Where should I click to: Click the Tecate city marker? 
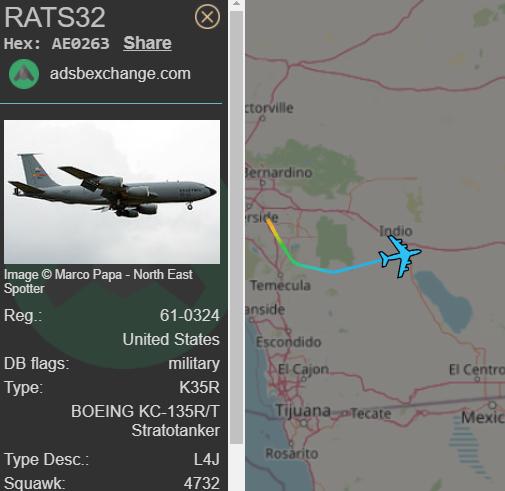(x=345, y=413)
